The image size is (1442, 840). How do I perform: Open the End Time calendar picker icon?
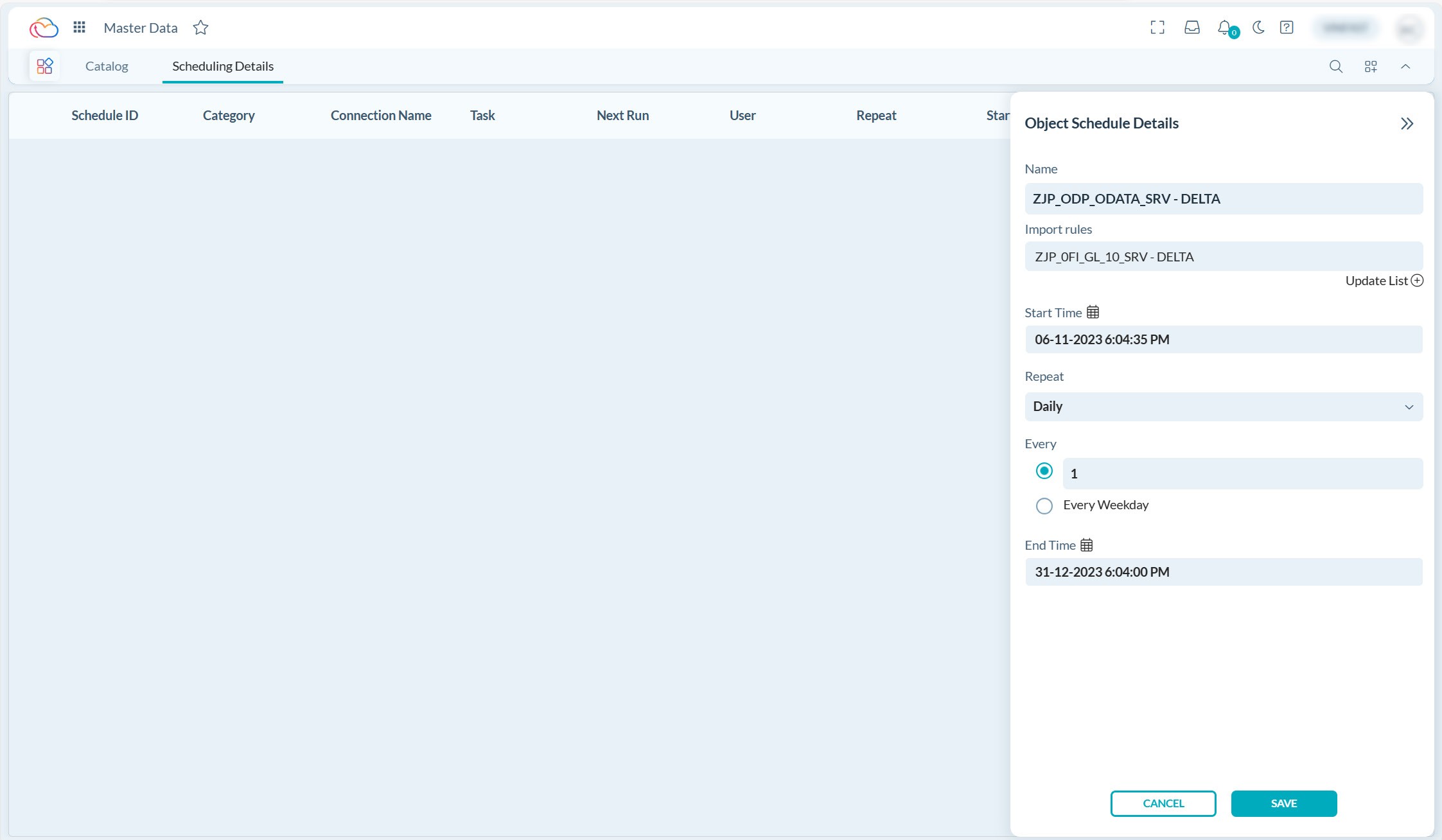pos(1086,545)
